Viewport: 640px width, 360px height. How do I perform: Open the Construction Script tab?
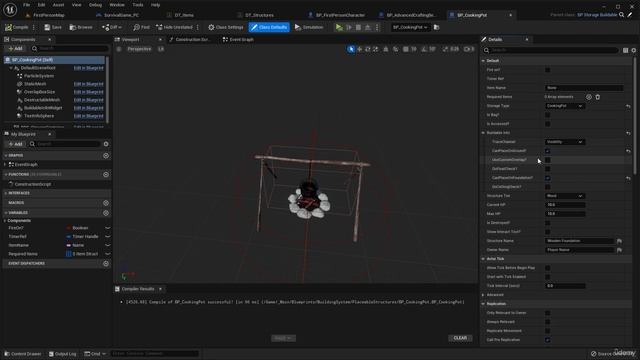[x=190, y=40]
